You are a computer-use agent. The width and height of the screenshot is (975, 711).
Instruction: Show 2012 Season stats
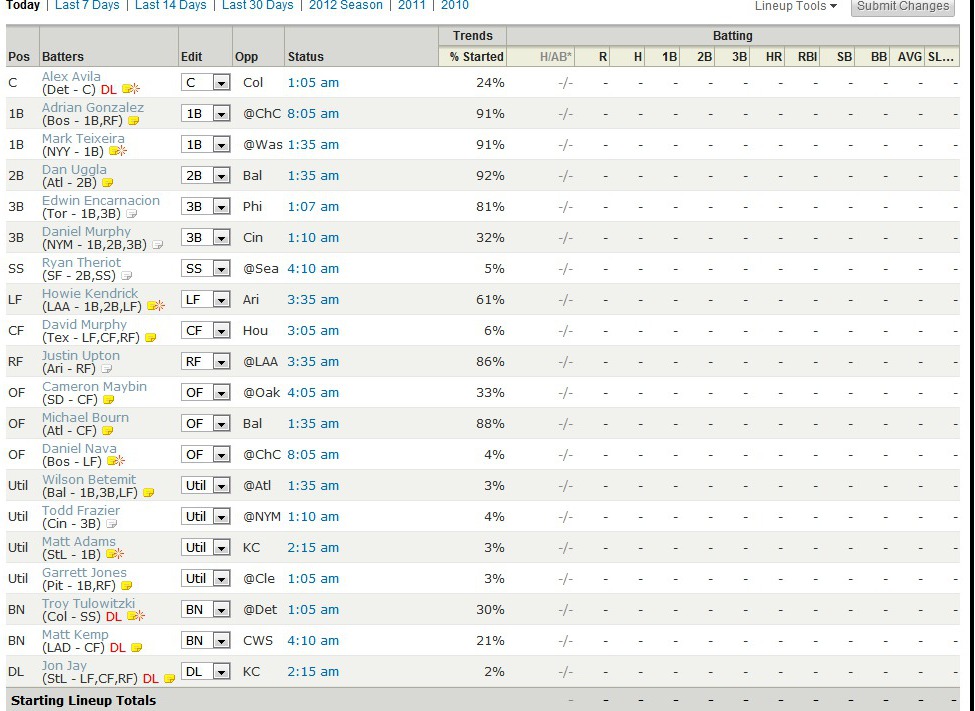point(346,6)
